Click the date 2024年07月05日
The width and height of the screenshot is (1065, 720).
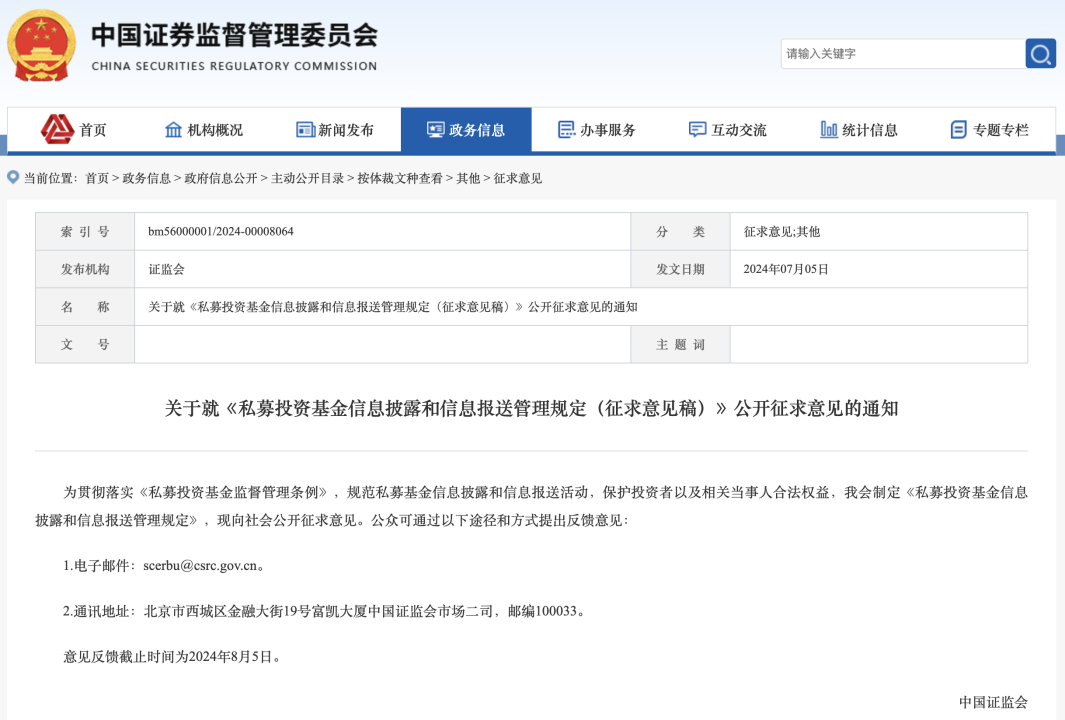pyautogui.click(x=786, y=269)
